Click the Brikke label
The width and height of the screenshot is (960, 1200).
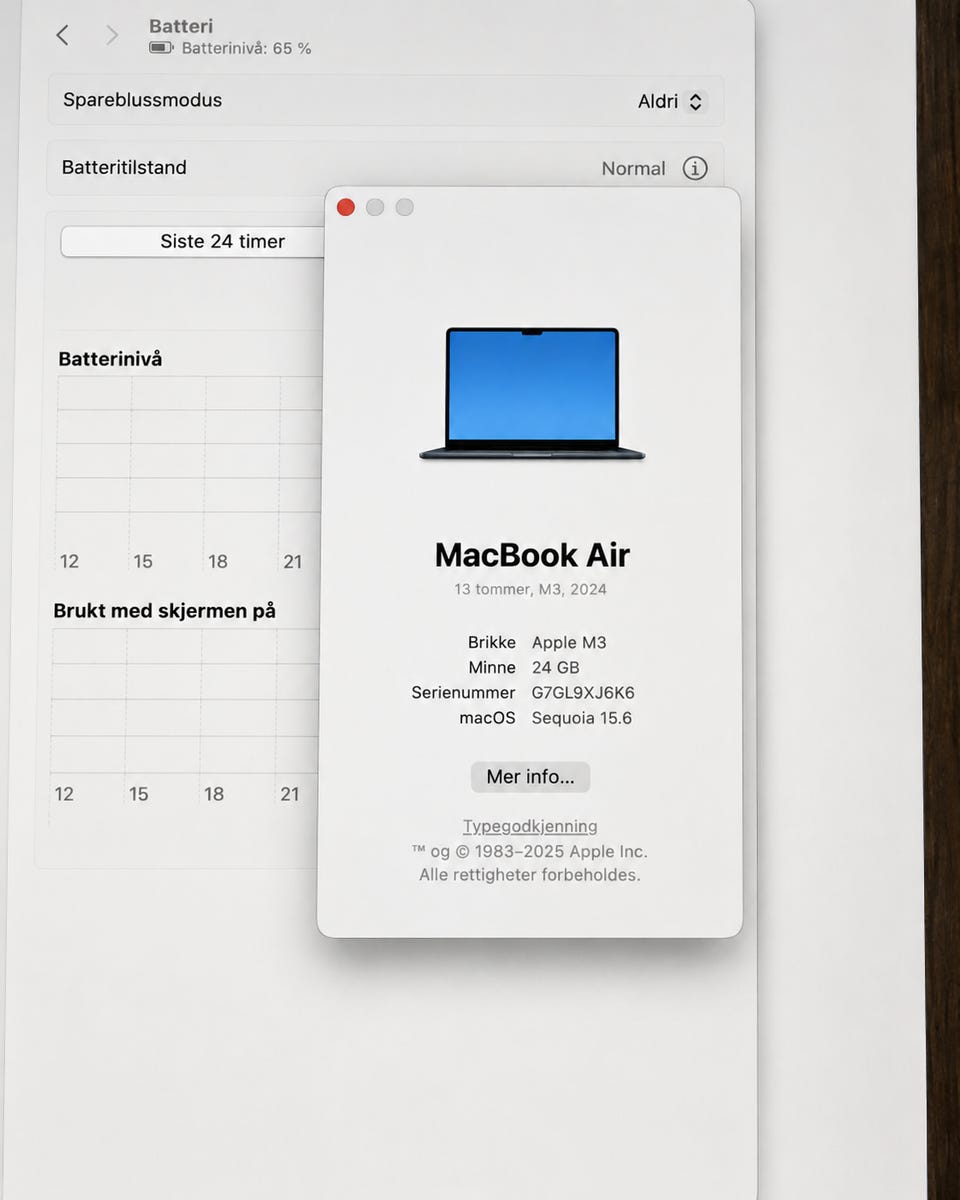pos(492,642)
